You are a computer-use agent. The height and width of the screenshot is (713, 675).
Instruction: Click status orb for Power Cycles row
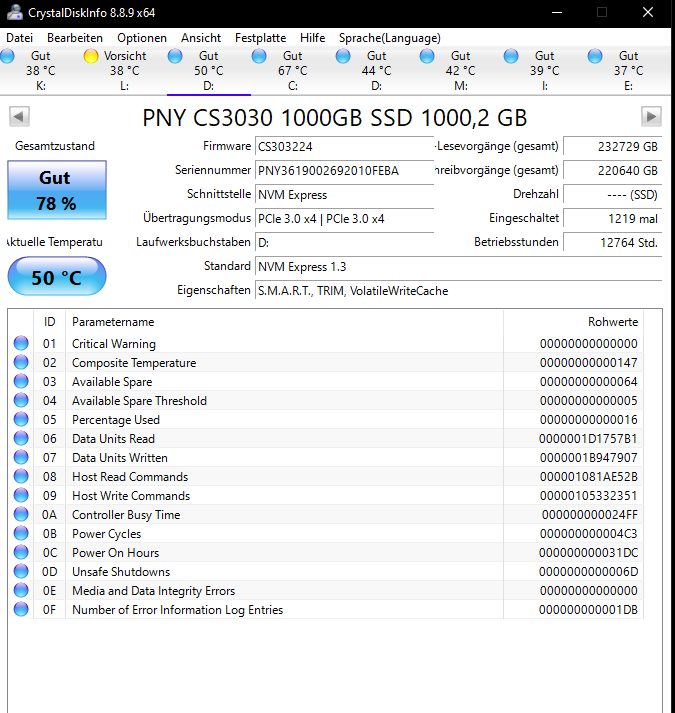[21, 533]
